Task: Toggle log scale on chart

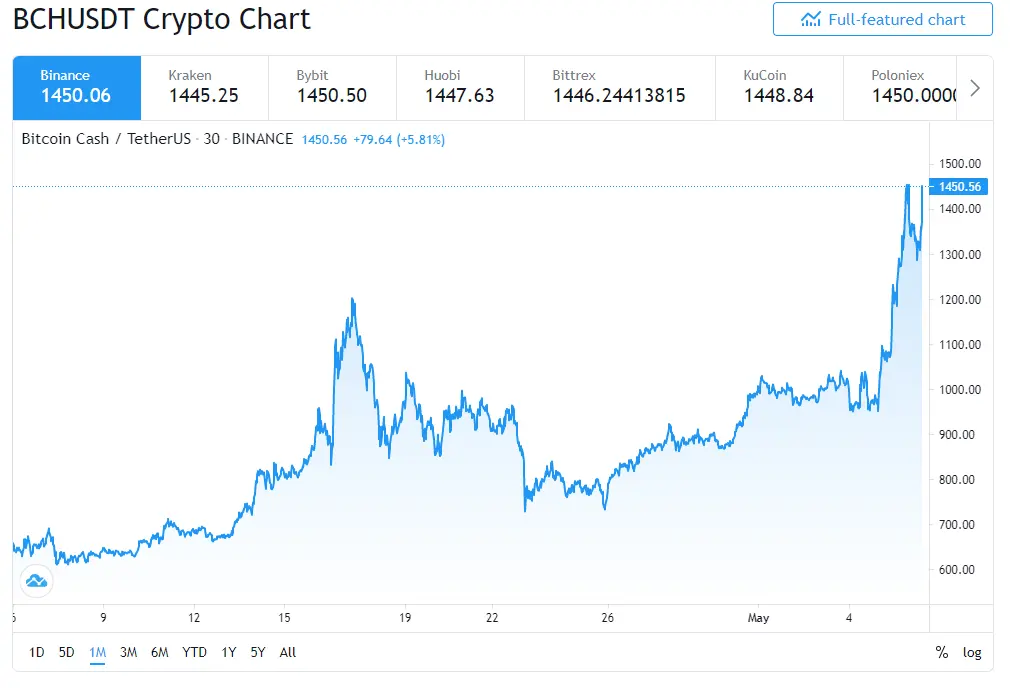Action: click(x=972, y=653)
